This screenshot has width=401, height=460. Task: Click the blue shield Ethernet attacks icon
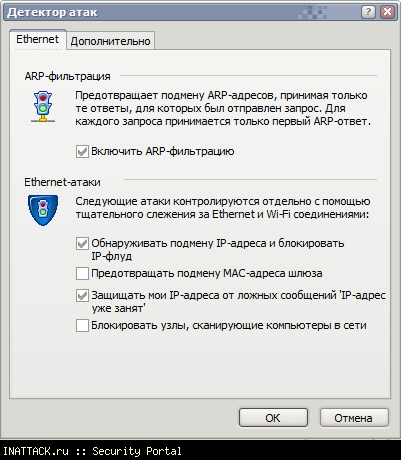(43, 210)
